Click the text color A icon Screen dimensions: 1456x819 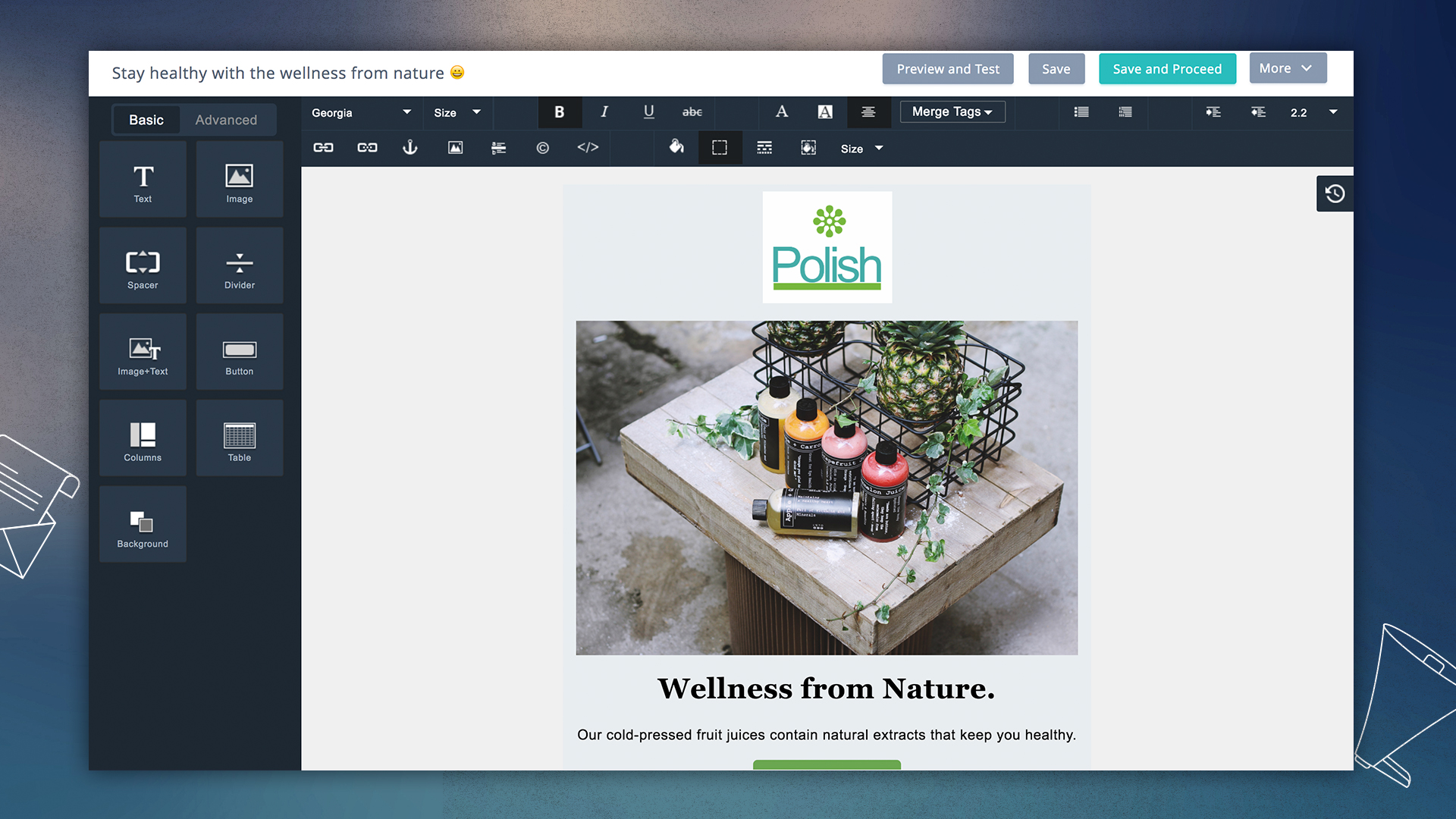[781, 112]
